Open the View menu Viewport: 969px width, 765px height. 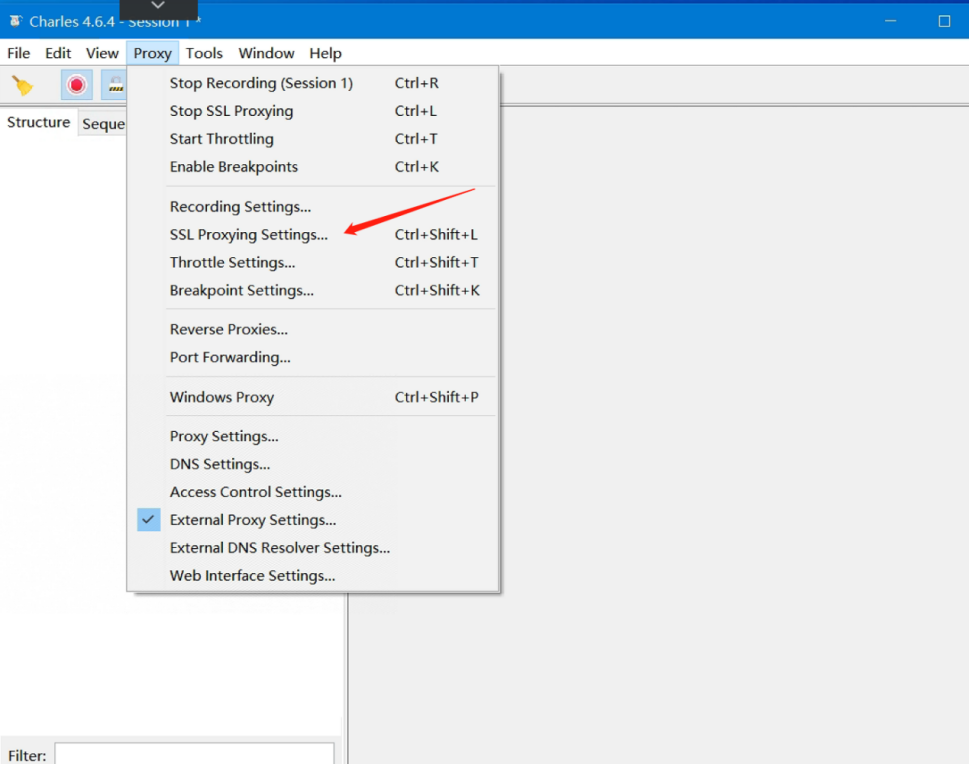click(102, 53)
